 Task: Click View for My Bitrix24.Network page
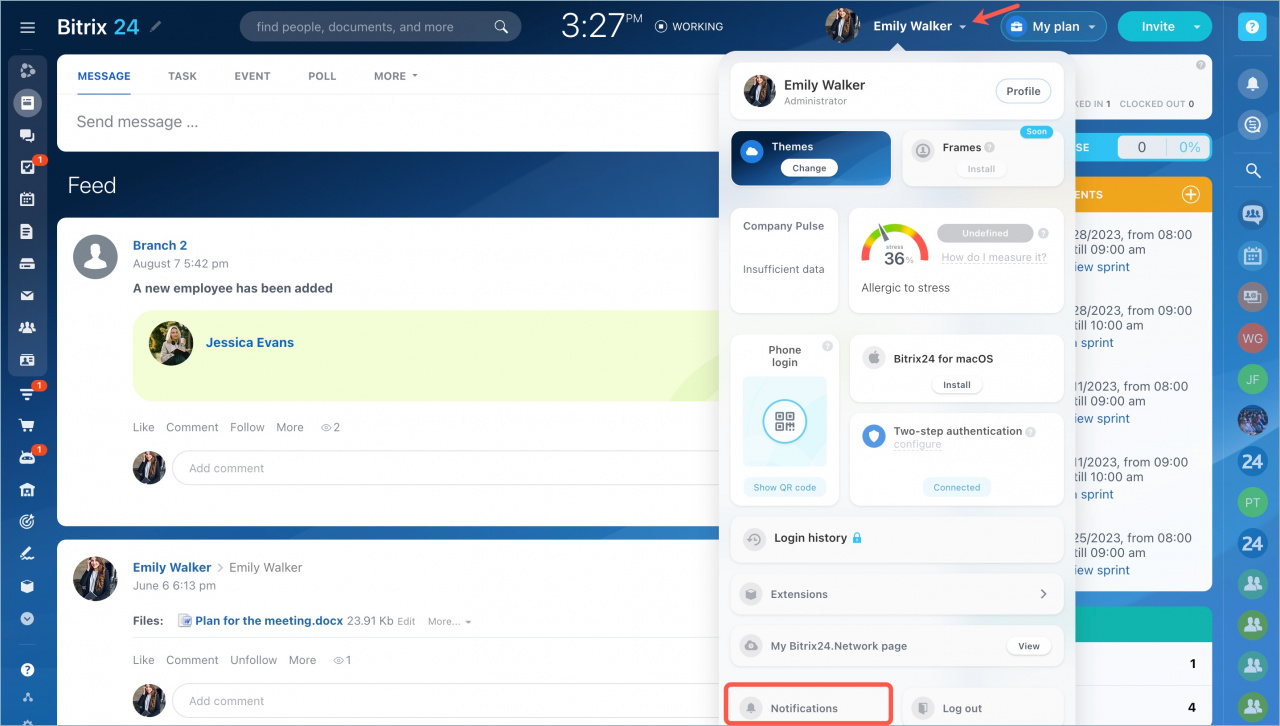click(1029, 646)
